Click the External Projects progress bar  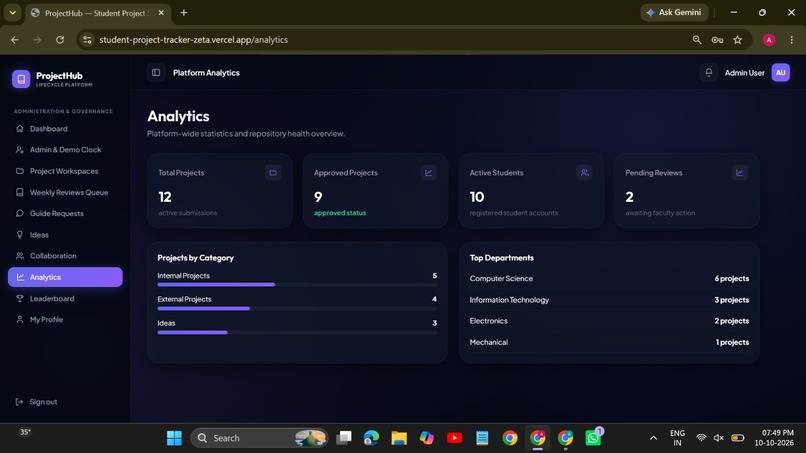pyautogui.click(x=297, y=309)
